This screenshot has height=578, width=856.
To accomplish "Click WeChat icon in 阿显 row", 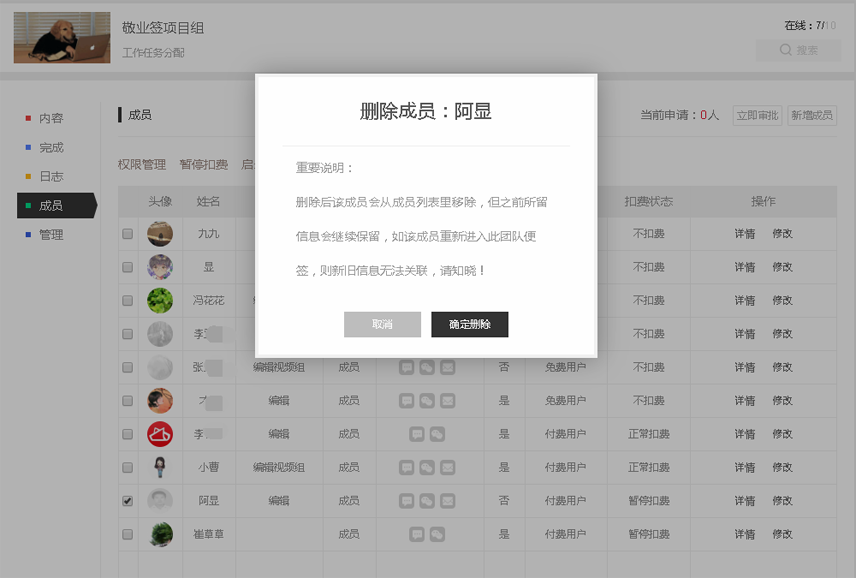I will (x=427, y=501).
